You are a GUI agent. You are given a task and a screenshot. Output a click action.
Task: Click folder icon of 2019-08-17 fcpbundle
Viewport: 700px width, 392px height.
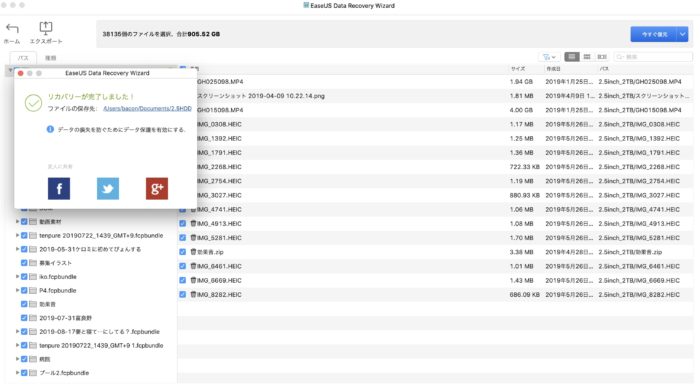[x=33, y=332]
